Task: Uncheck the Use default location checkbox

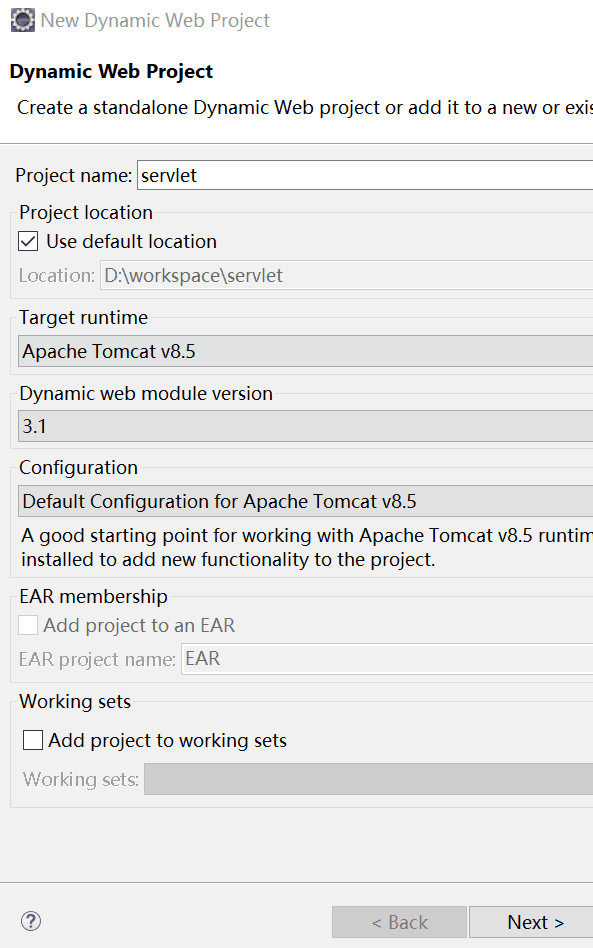Action: [x=28, y=241]
